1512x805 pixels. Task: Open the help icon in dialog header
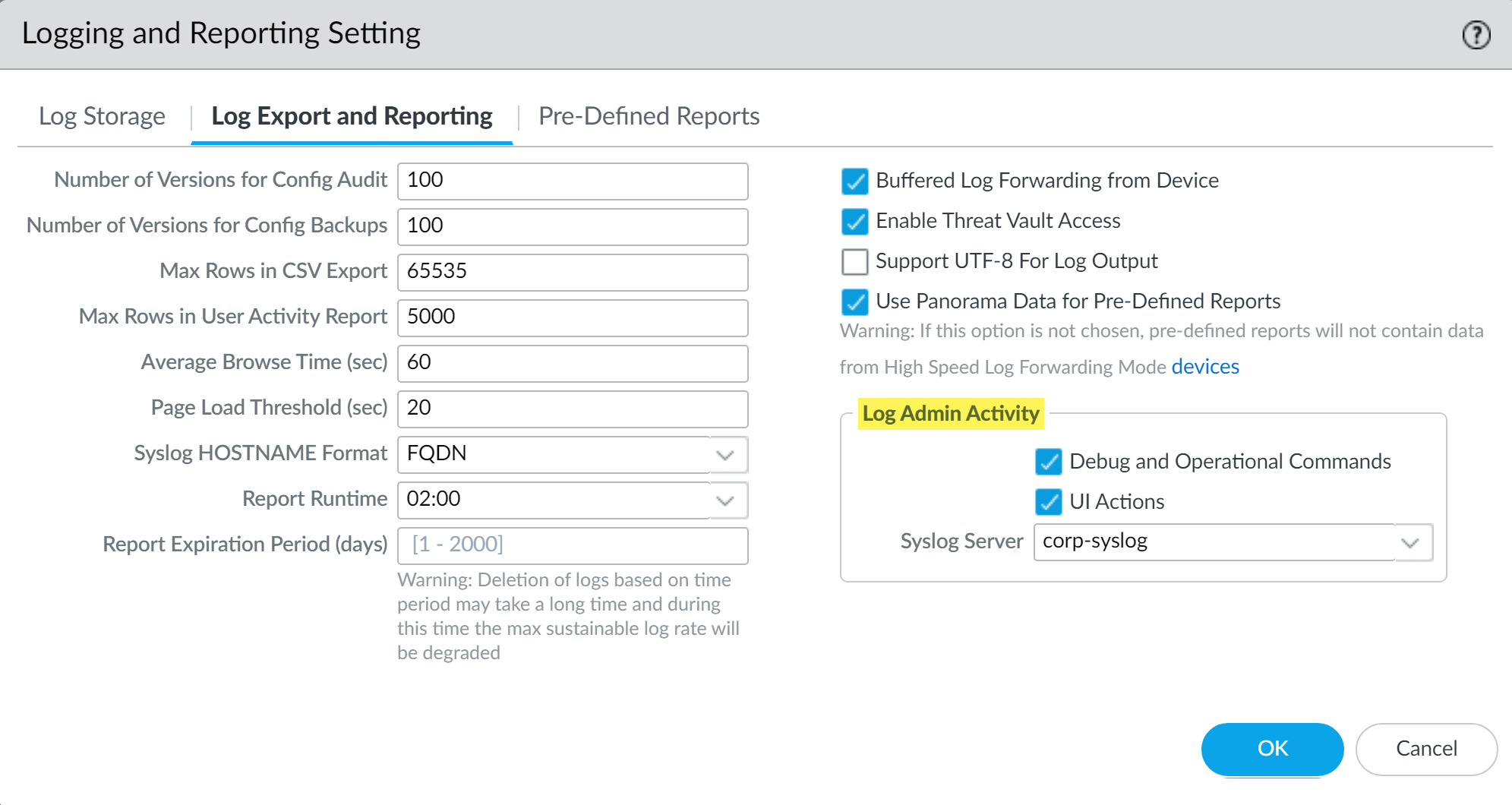[x=1476, y=35]
